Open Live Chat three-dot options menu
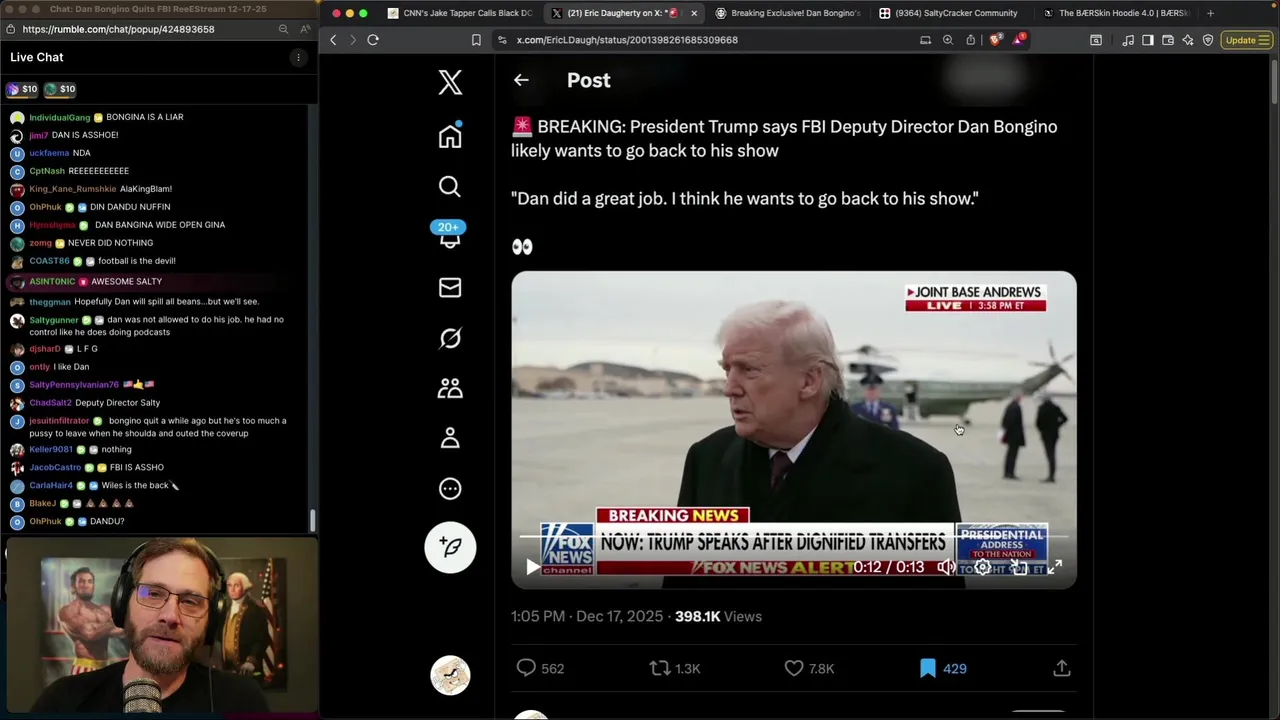The width and height of the screenshot is (1280, 720). pos(298,58)
